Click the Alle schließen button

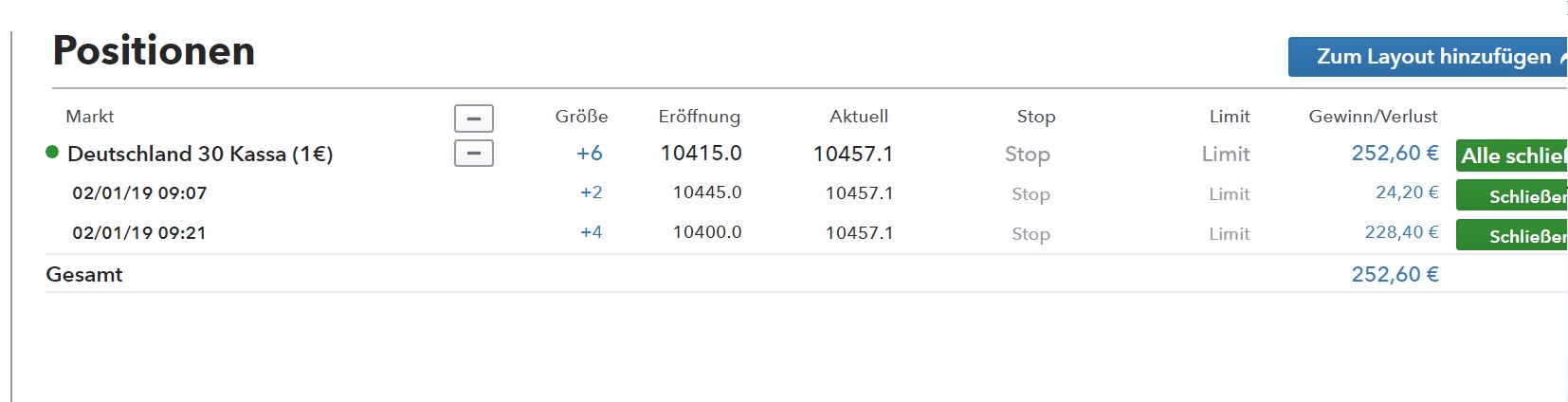pos(1511,155)
